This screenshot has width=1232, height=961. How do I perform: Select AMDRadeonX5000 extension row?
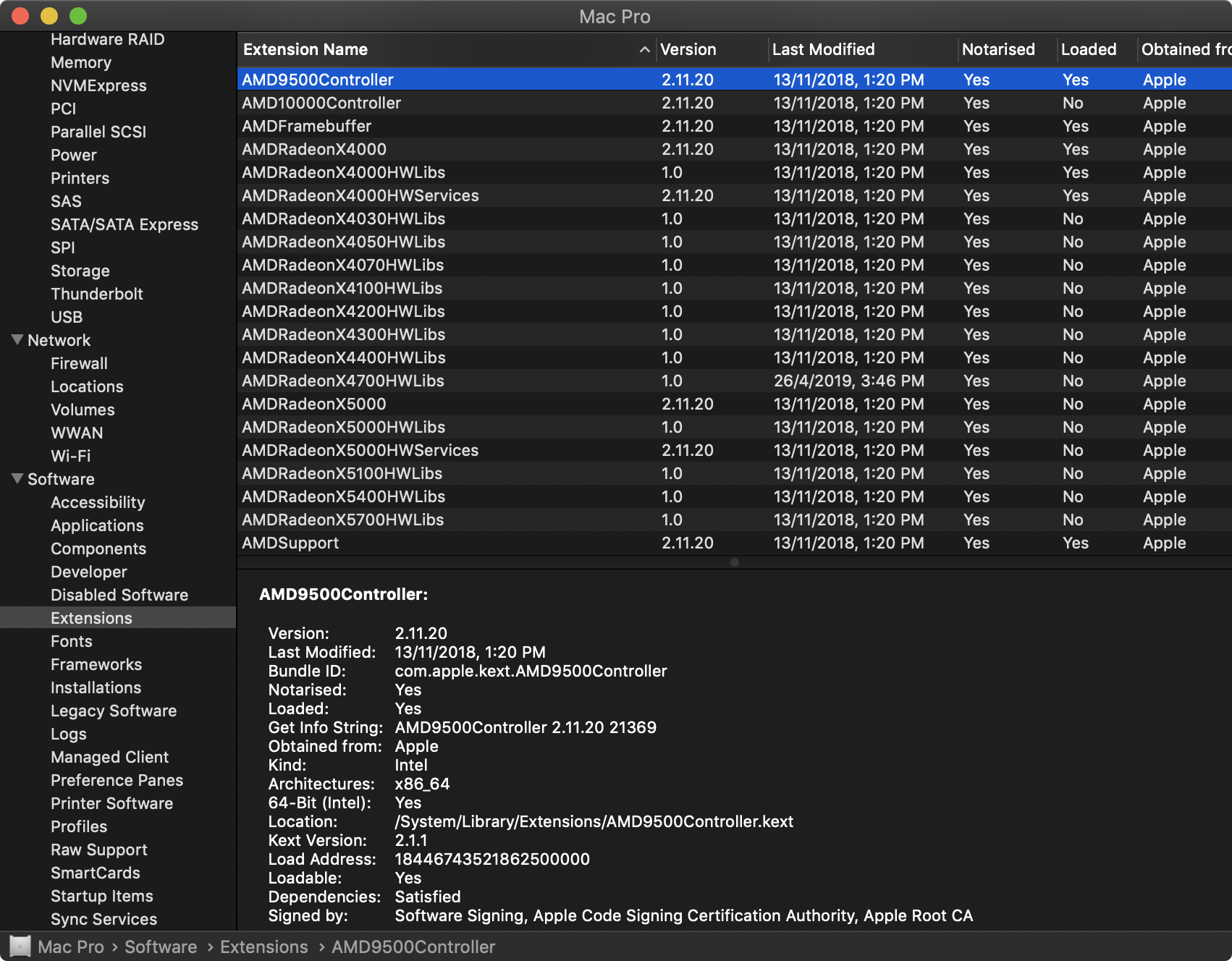pos(735,404)
